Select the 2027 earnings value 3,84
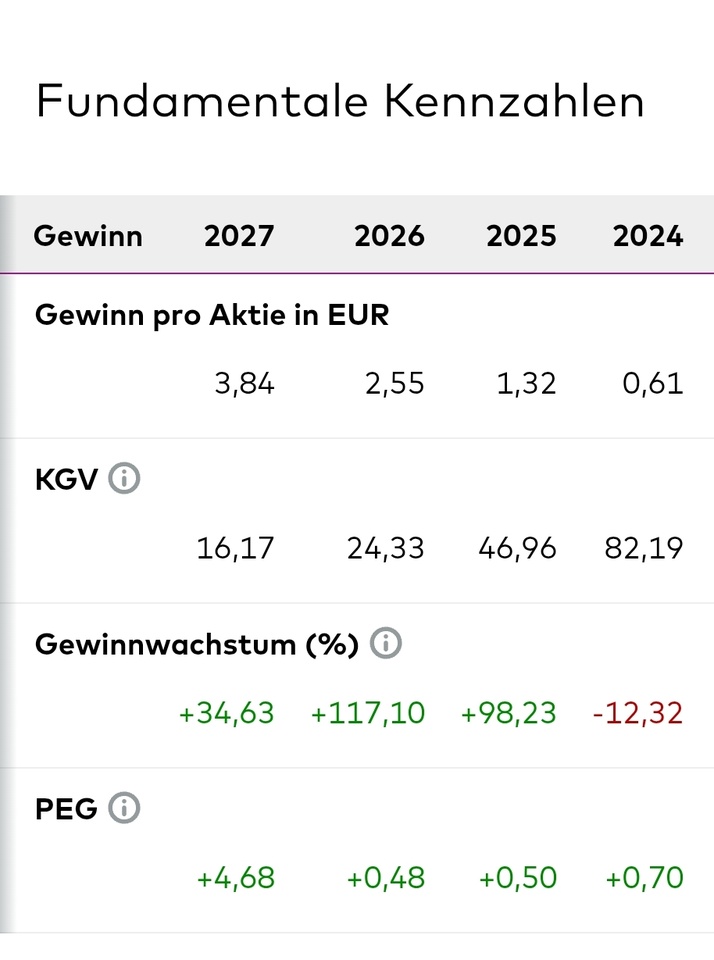714x960 pixels. pyautogui.click(x=244, y=384)
